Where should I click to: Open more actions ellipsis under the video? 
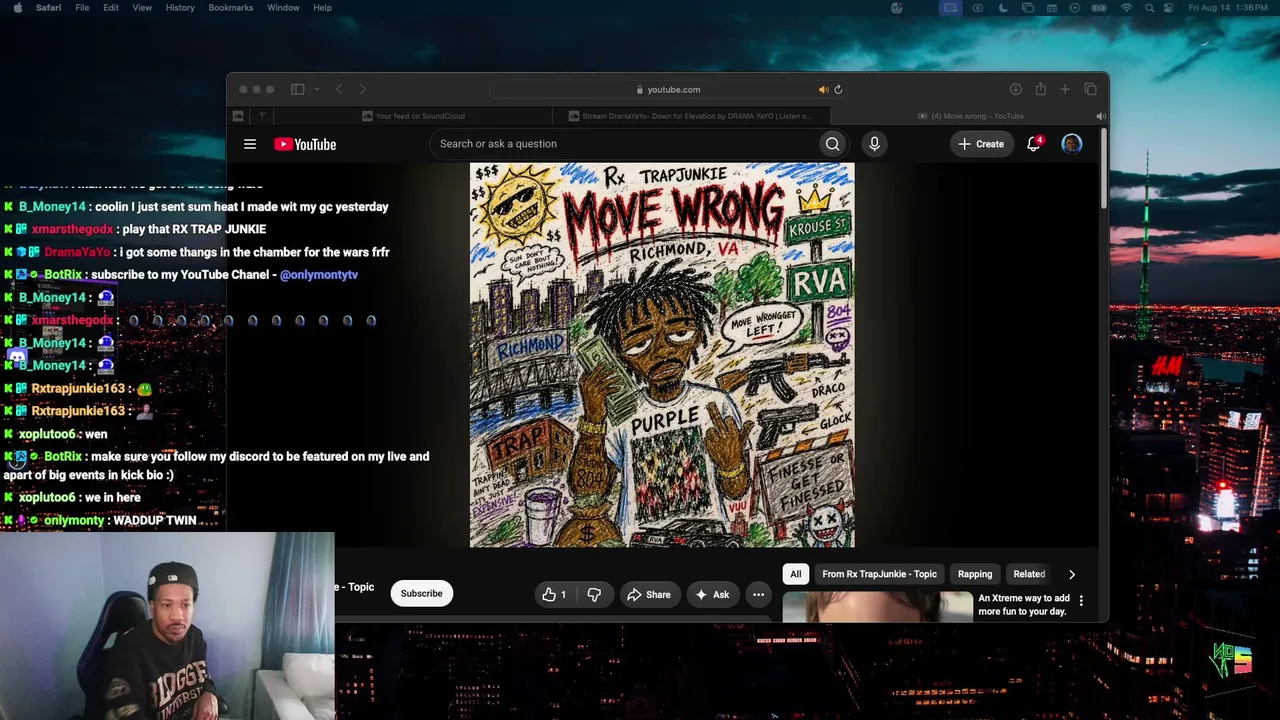(758, 595)
